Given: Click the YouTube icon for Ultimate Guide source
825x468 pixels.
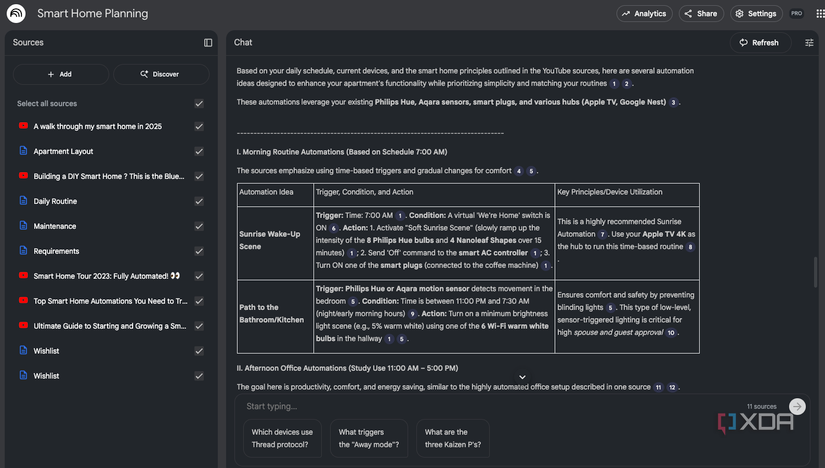Looking at the screenshot, I should tap(23, 325).
